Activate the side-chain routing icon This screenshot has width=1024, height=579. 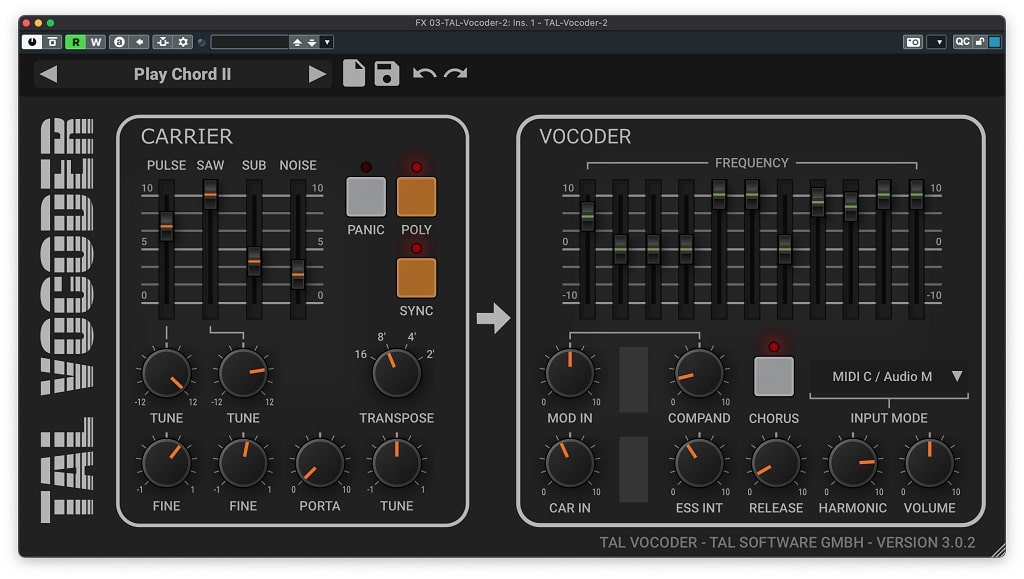point(163,42)
